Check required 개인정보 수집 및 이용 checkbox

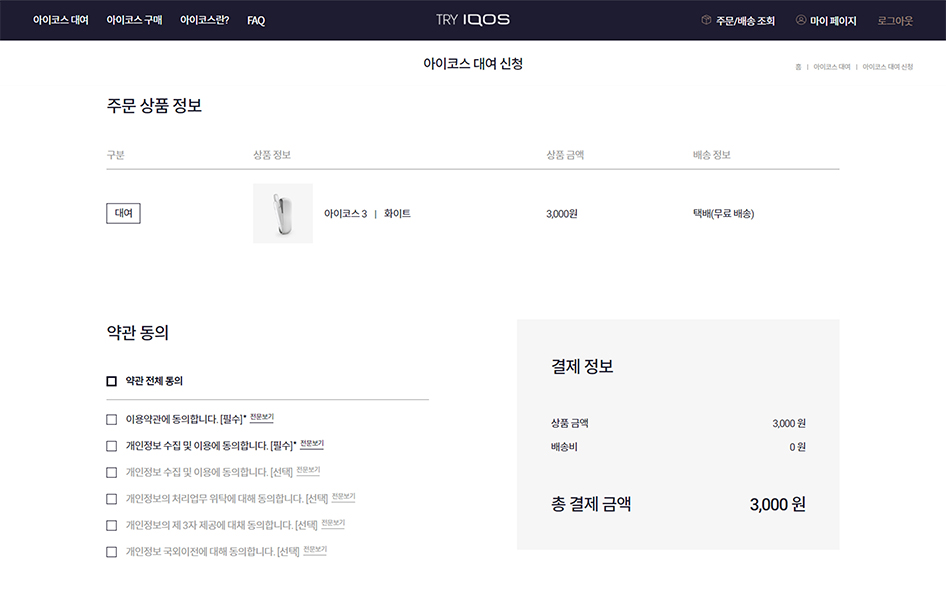coord(112,446)
